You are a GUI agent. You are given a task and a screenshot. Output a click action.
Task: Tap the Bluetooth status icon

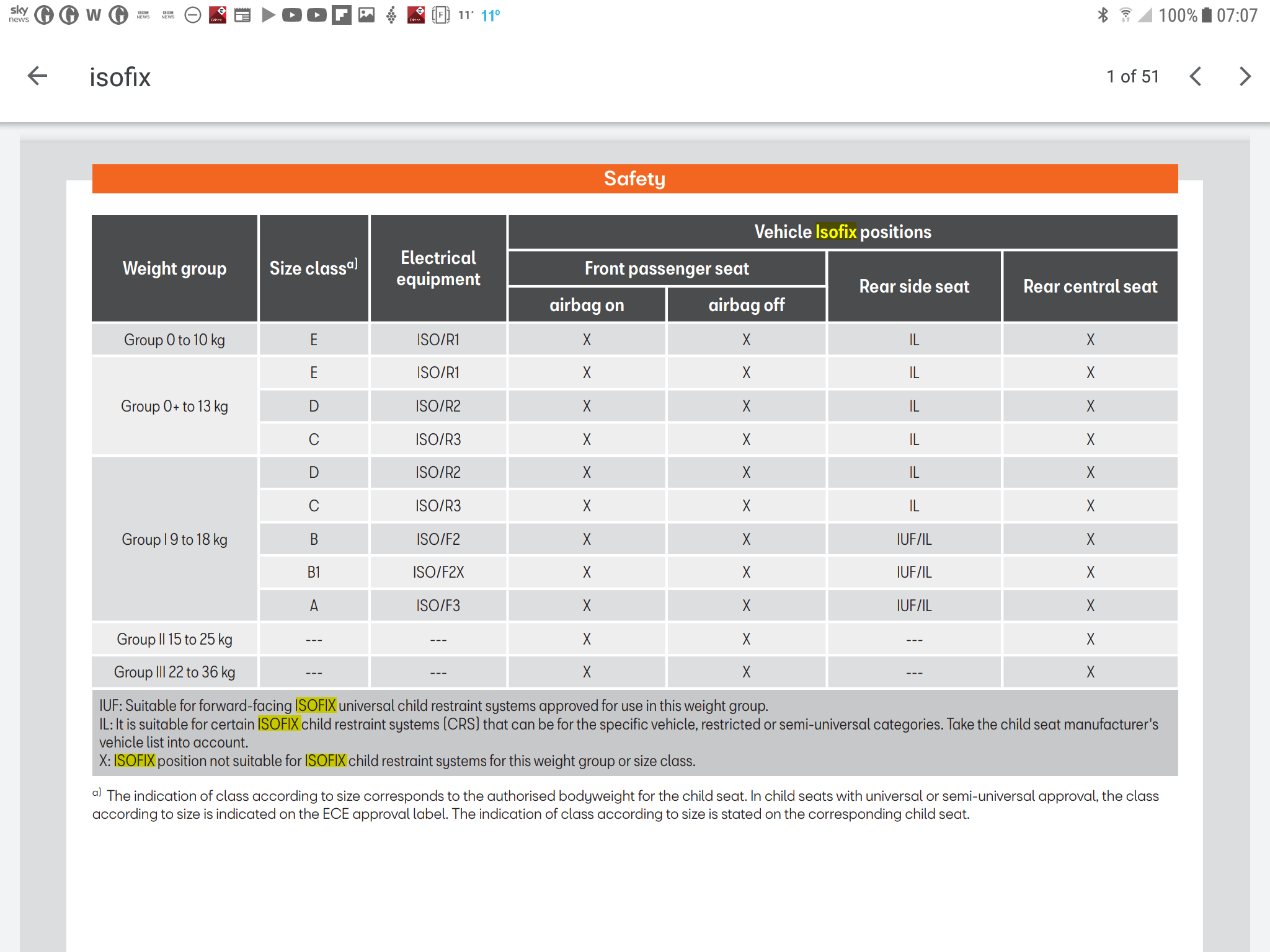(x=1103, y=14)
